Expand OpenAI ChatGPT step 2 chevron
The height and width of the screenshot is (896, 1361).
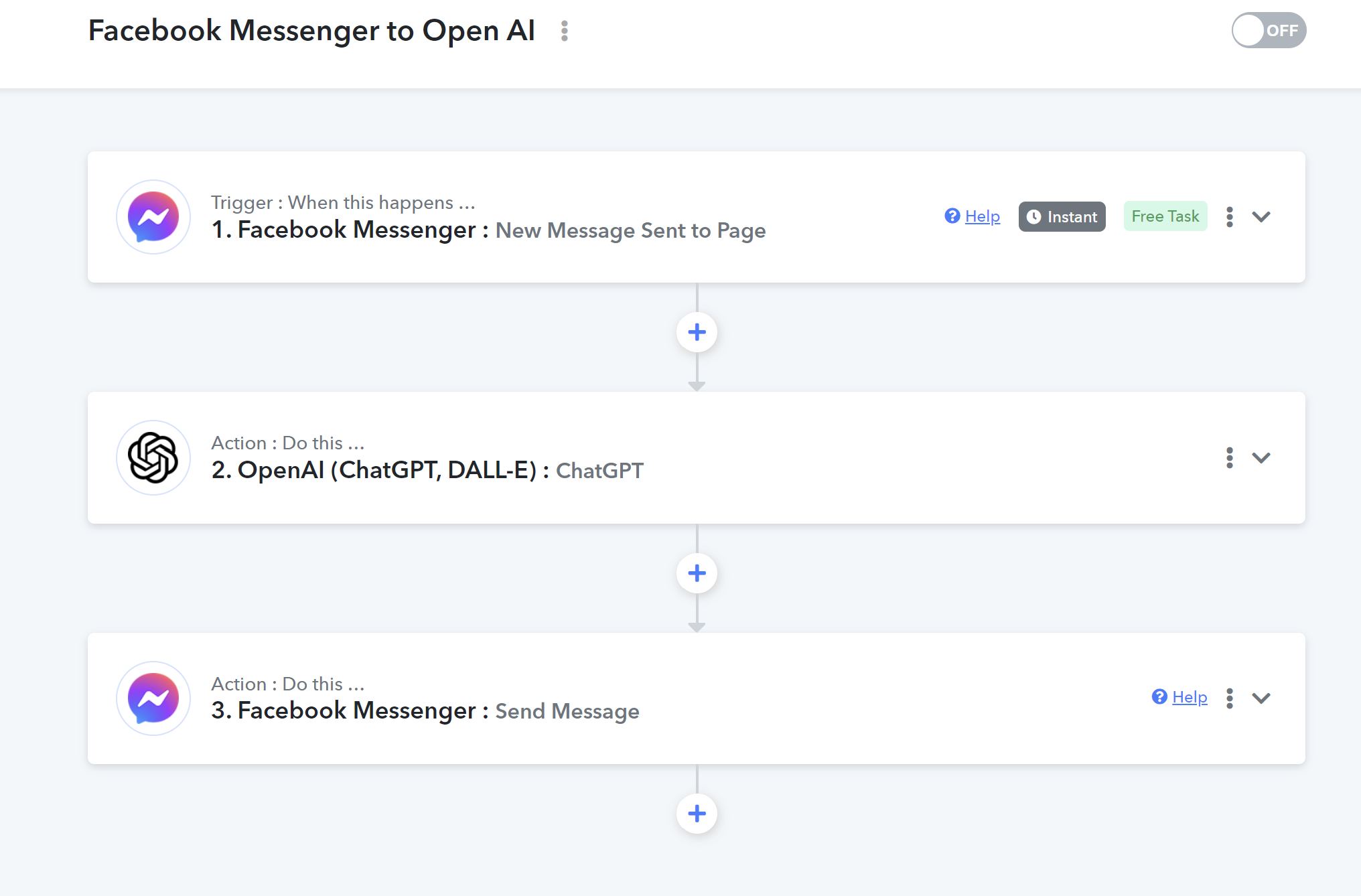1261,458
